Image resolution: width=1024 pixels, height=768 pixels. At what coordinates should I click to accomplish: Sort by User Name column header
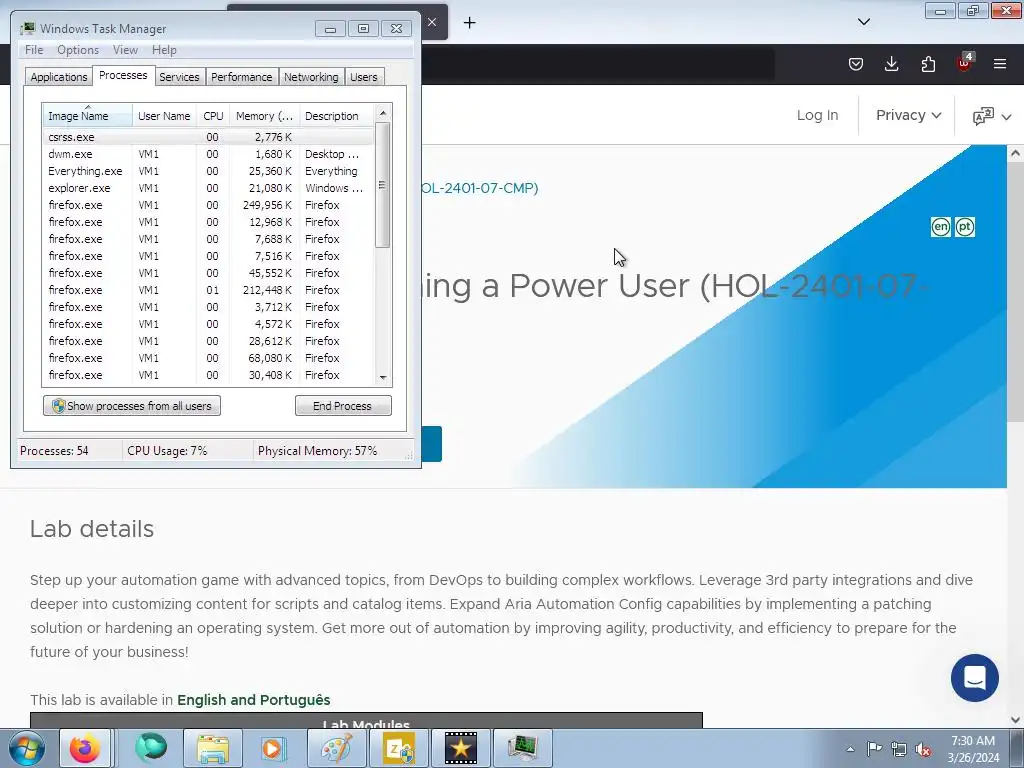[x=164, y=115]
